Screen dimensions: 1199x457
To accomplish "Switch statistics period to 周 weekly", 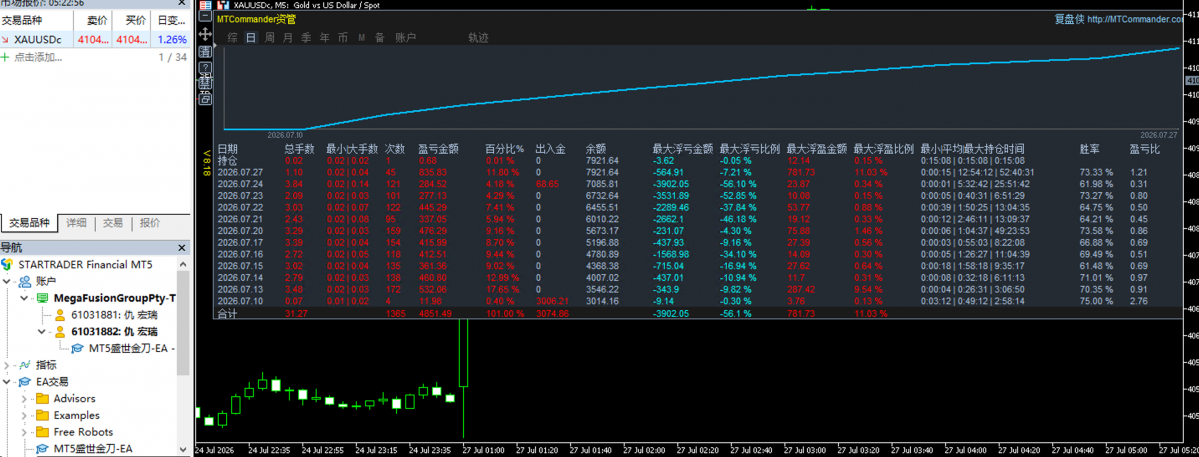I will click(269, 37).
